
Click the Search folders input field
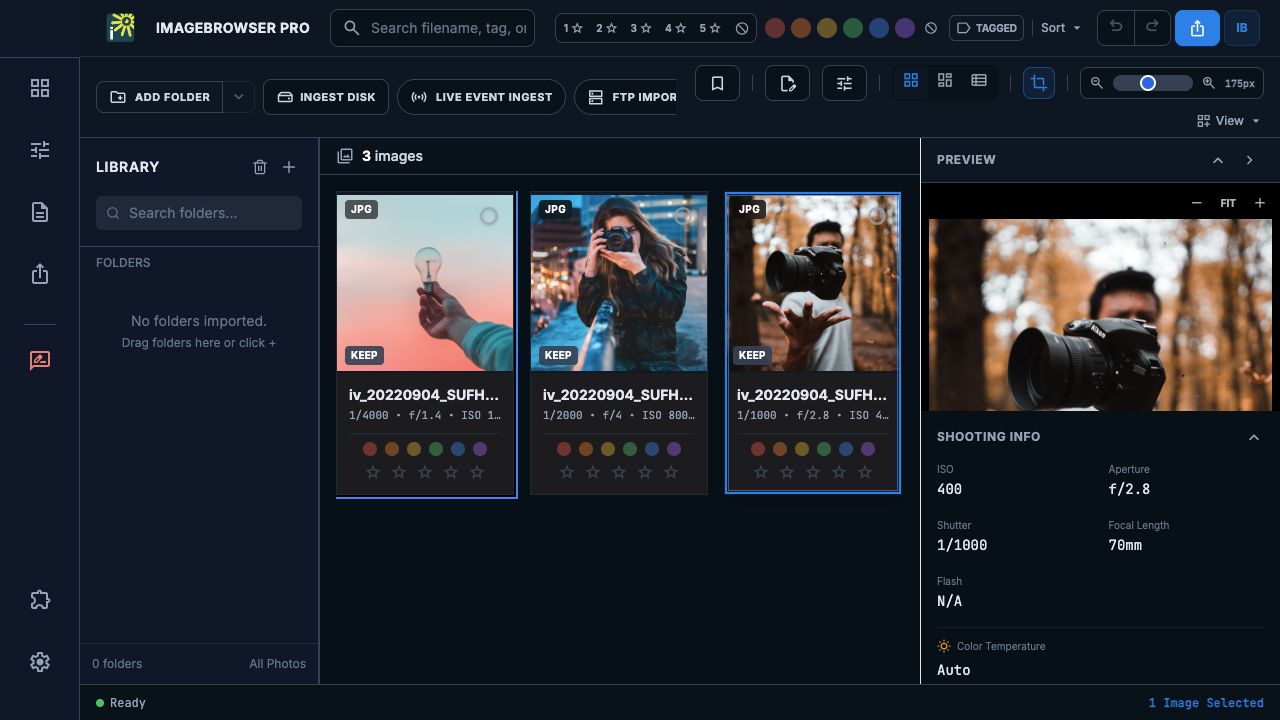199,213
